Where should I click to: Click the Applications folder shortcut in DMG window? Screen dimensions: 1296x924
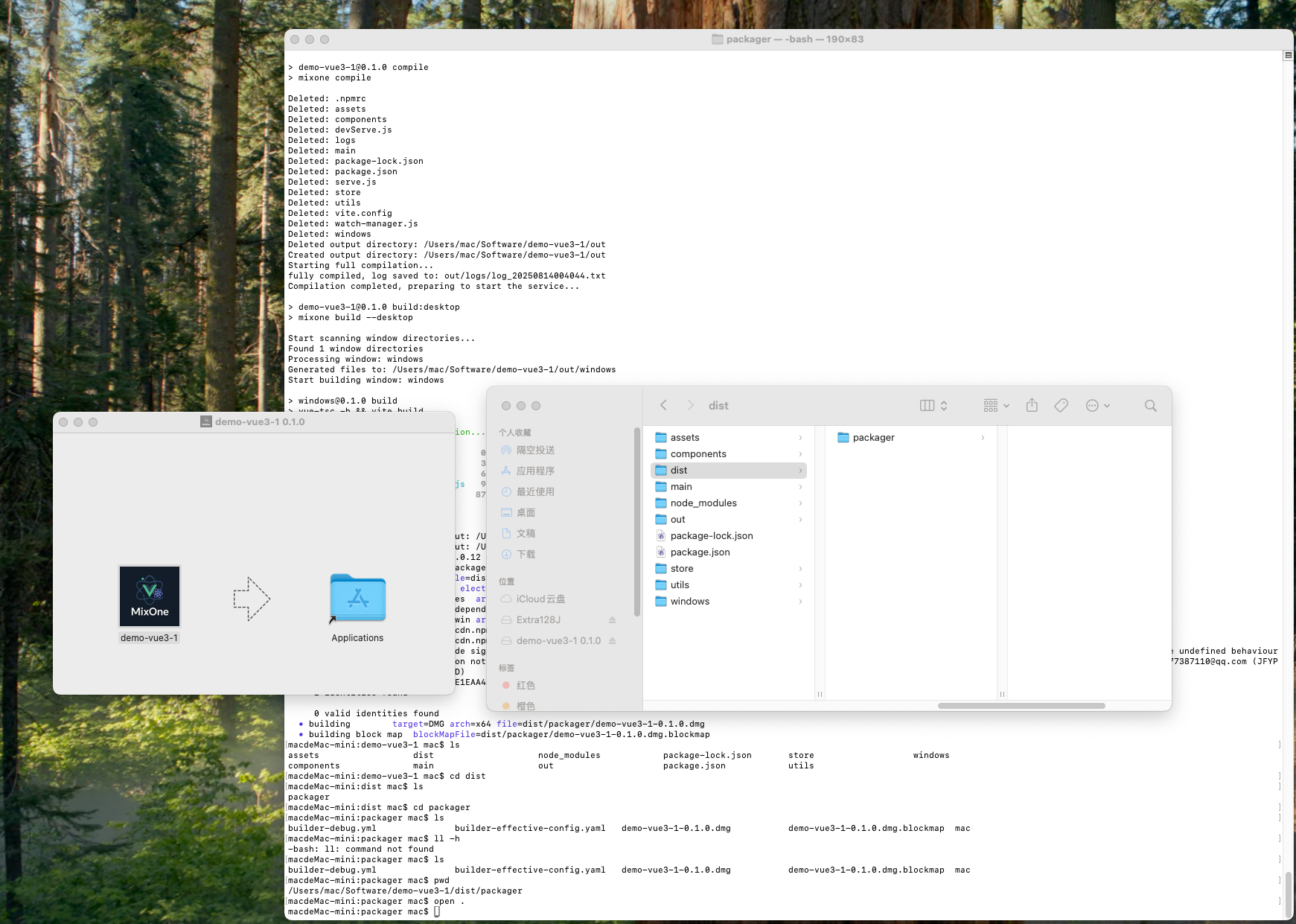tap(357, 598)
